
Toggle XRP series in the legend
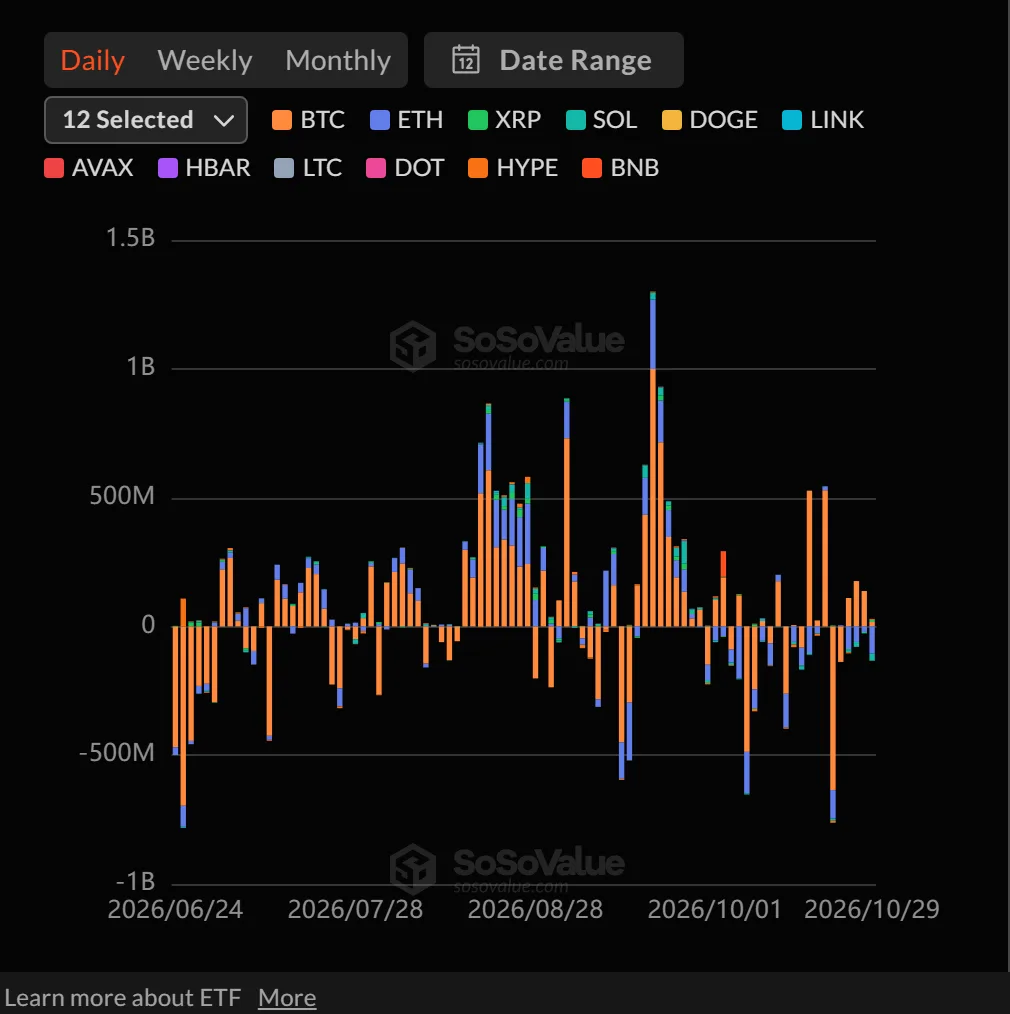coord(504,120)
